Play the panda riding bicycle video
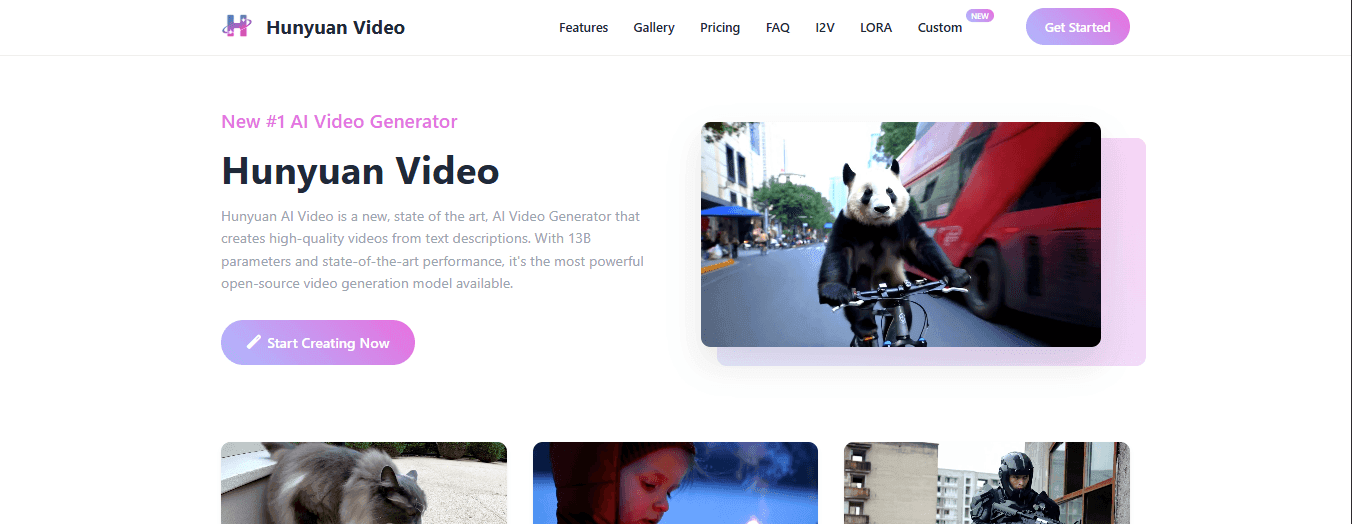 coord(901,234)
